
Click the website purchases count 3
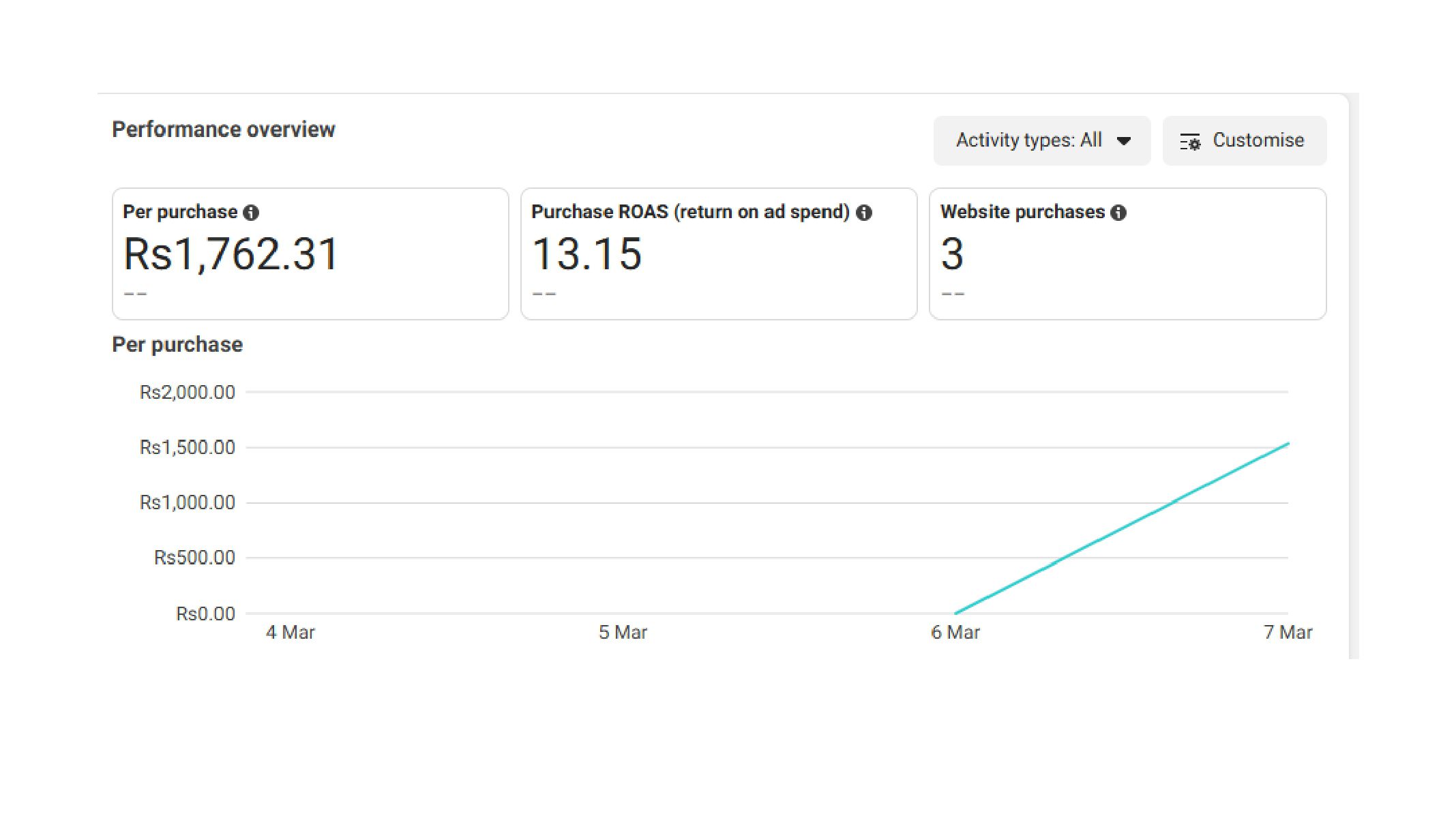[952, 254]
